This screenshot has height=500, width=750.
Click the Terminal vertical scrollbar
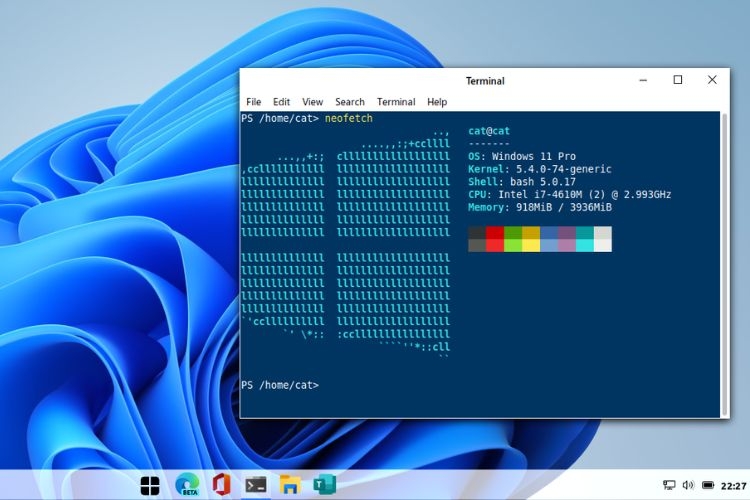(x=725, y=264)
